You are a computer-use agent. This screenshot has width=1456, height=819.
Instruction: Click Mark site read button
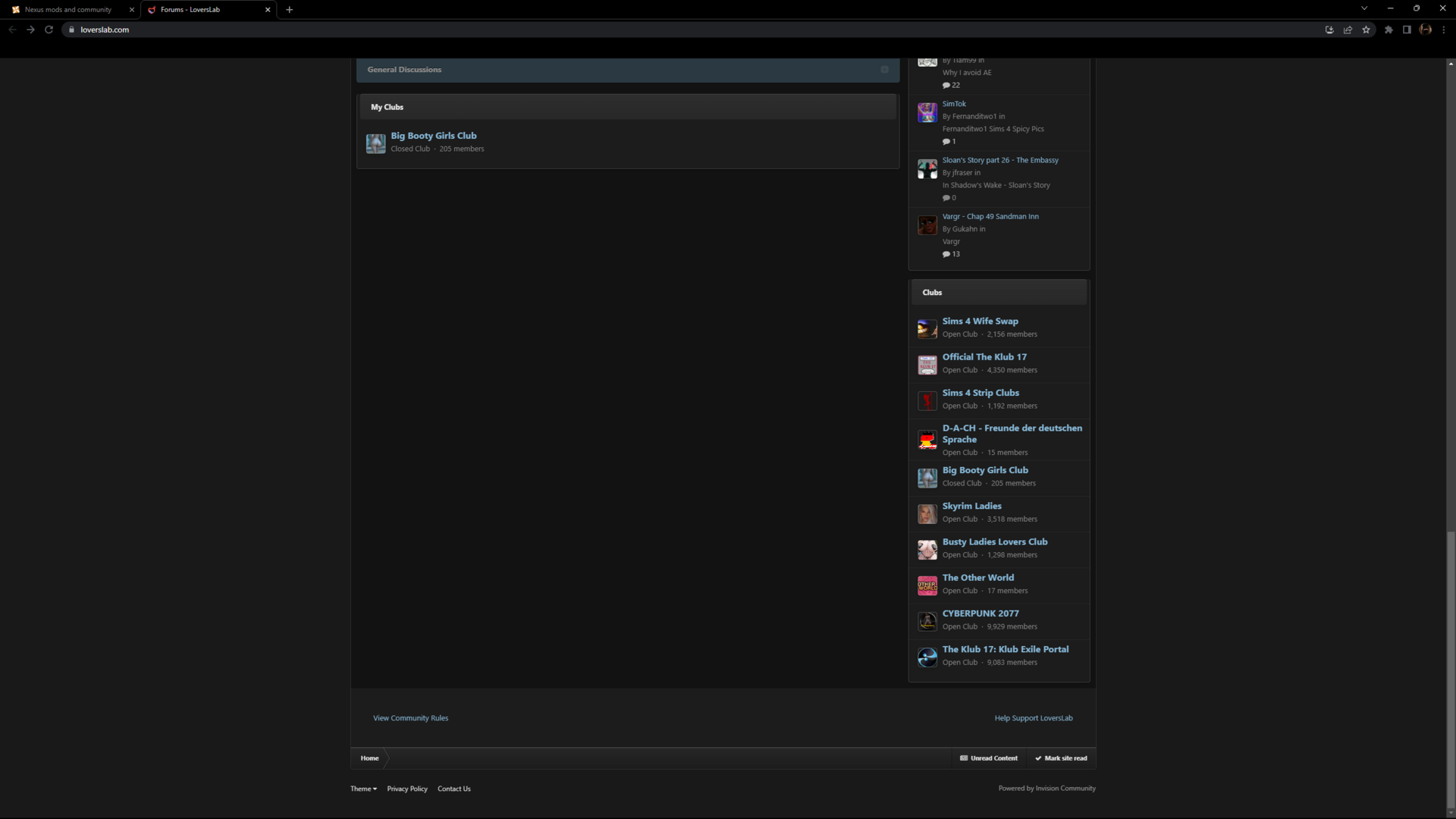(x=1061, y=758)
